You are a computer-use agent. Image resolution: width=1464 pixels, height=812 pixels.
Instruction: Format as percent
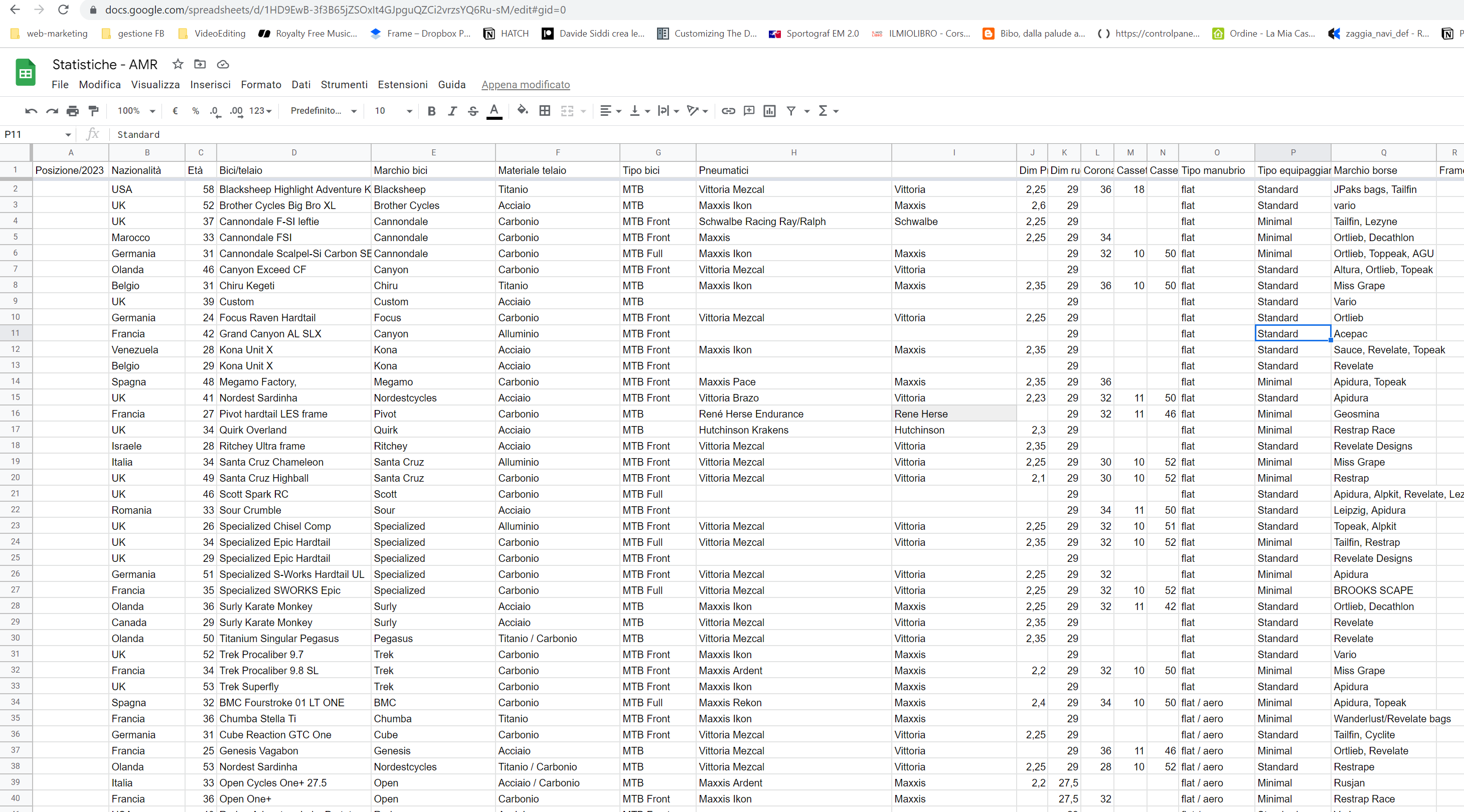click(x=196, y=111)
